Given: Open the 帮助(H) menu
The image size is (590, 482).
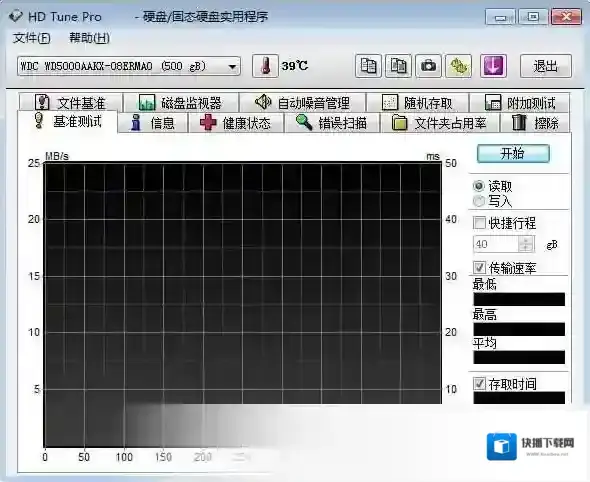Looking at the screenshot, I should (x=90, y=38).
